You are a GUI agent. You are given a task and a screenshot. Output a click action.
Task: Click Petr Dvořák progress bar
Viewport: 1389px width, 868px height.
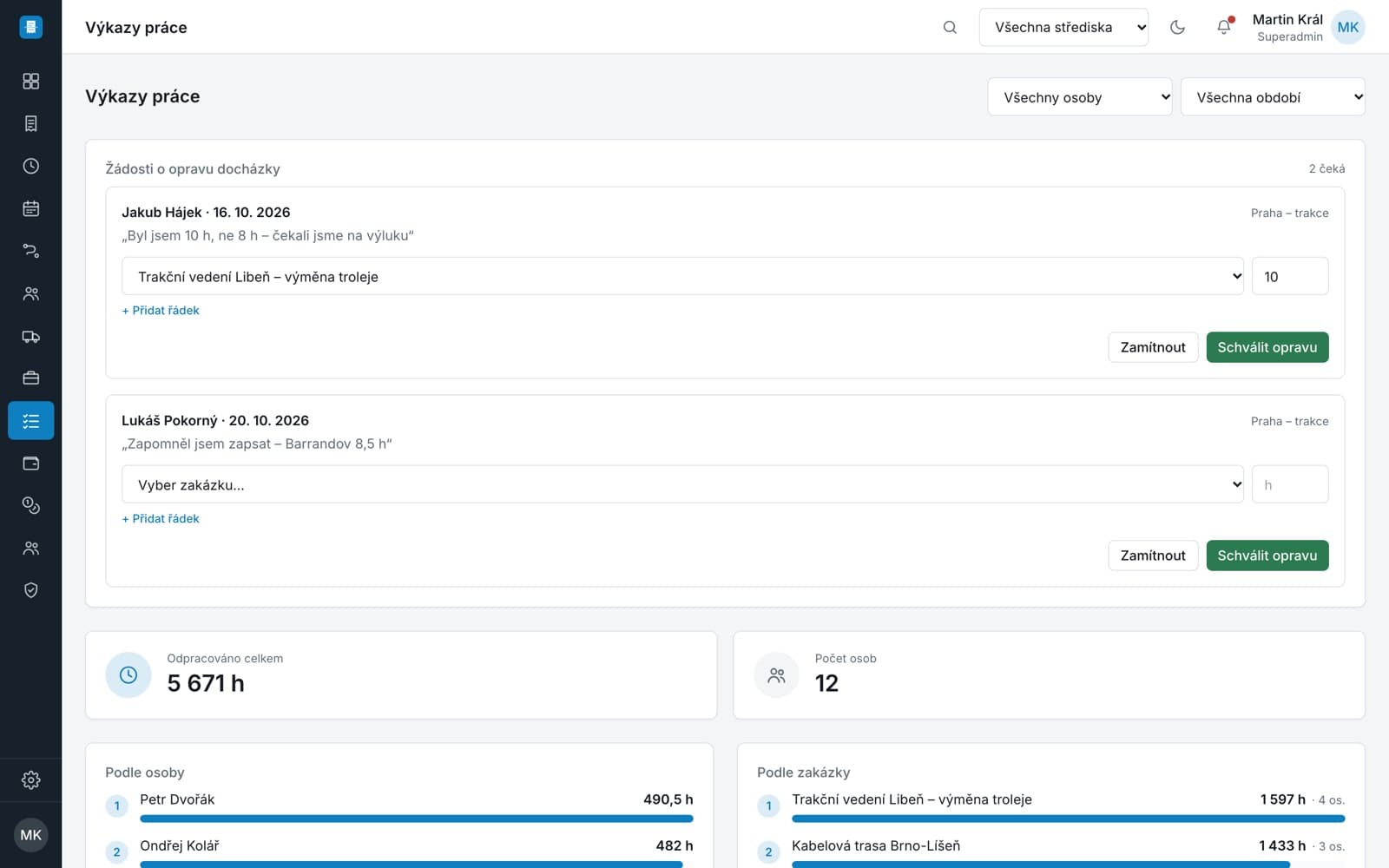pyautogui.click(x=417, y=819)
